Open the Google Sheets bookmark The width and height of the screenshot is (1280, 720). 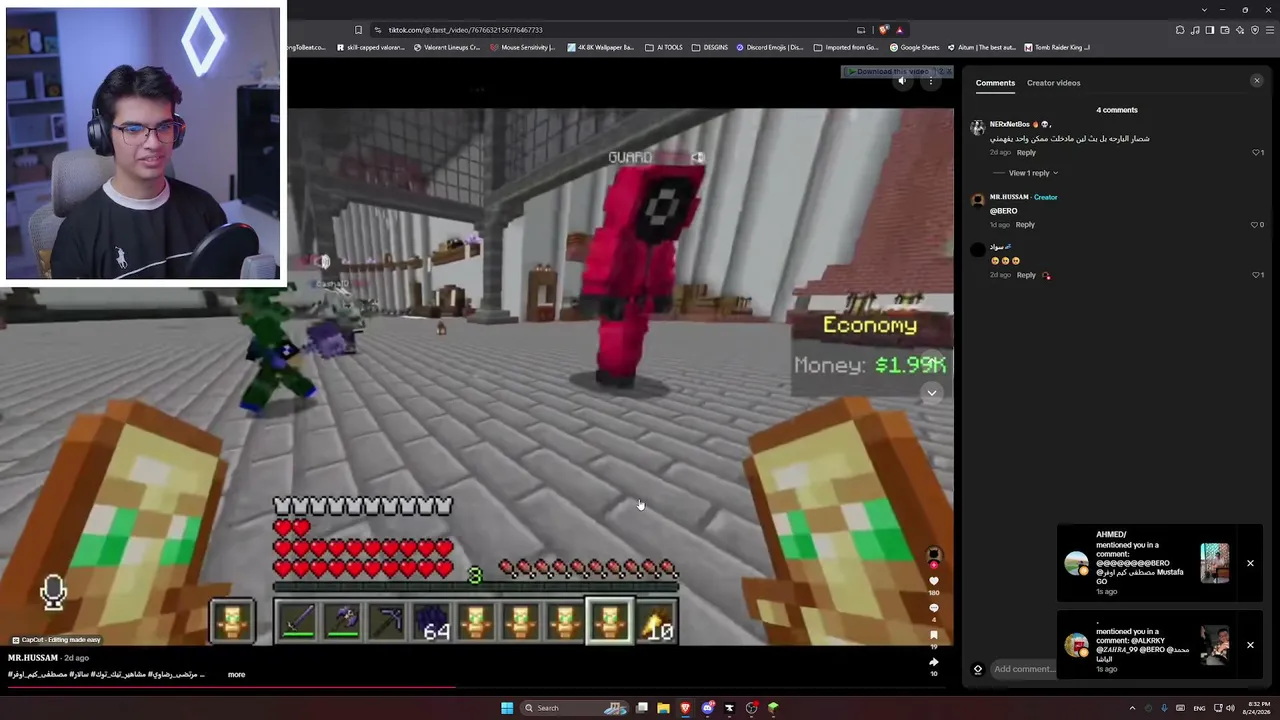pyautogui.click(x=914, y=47)
